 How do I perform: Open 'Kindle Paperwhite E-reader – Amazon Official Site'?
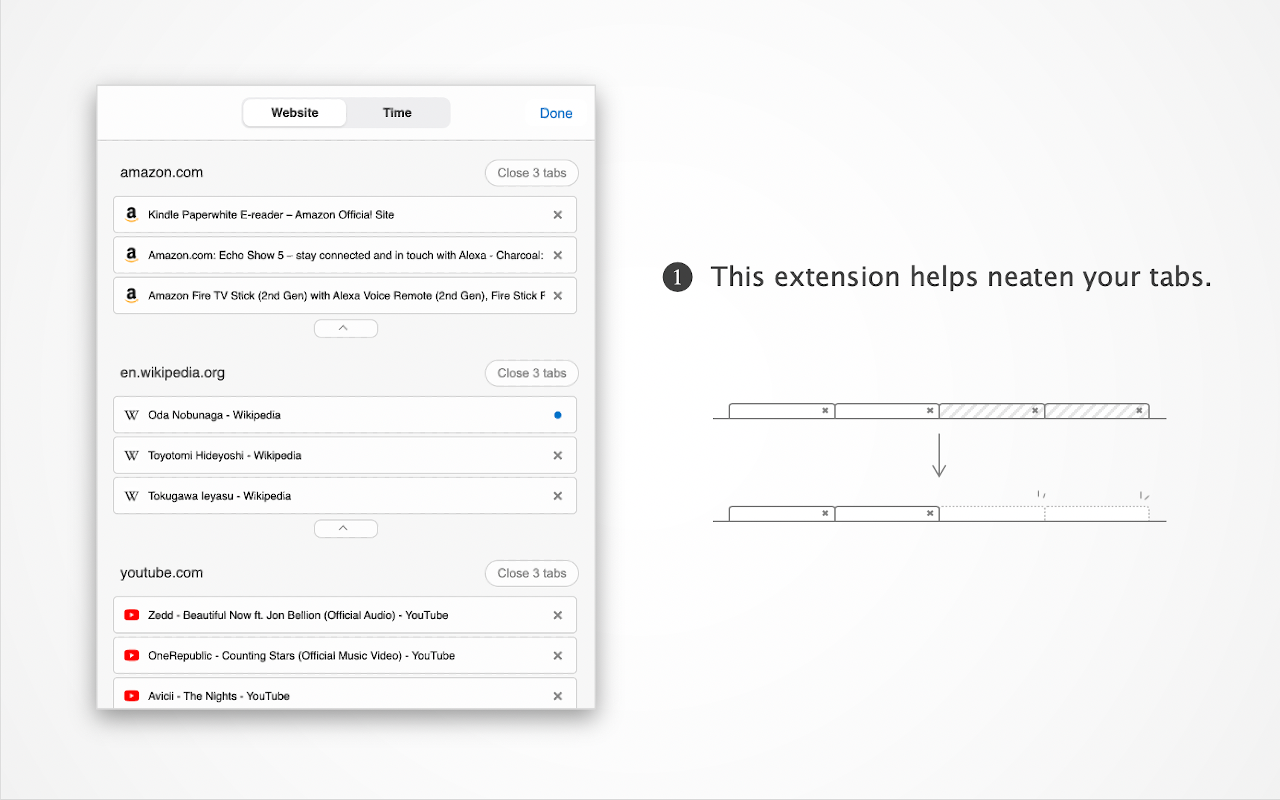click(345, 215)
